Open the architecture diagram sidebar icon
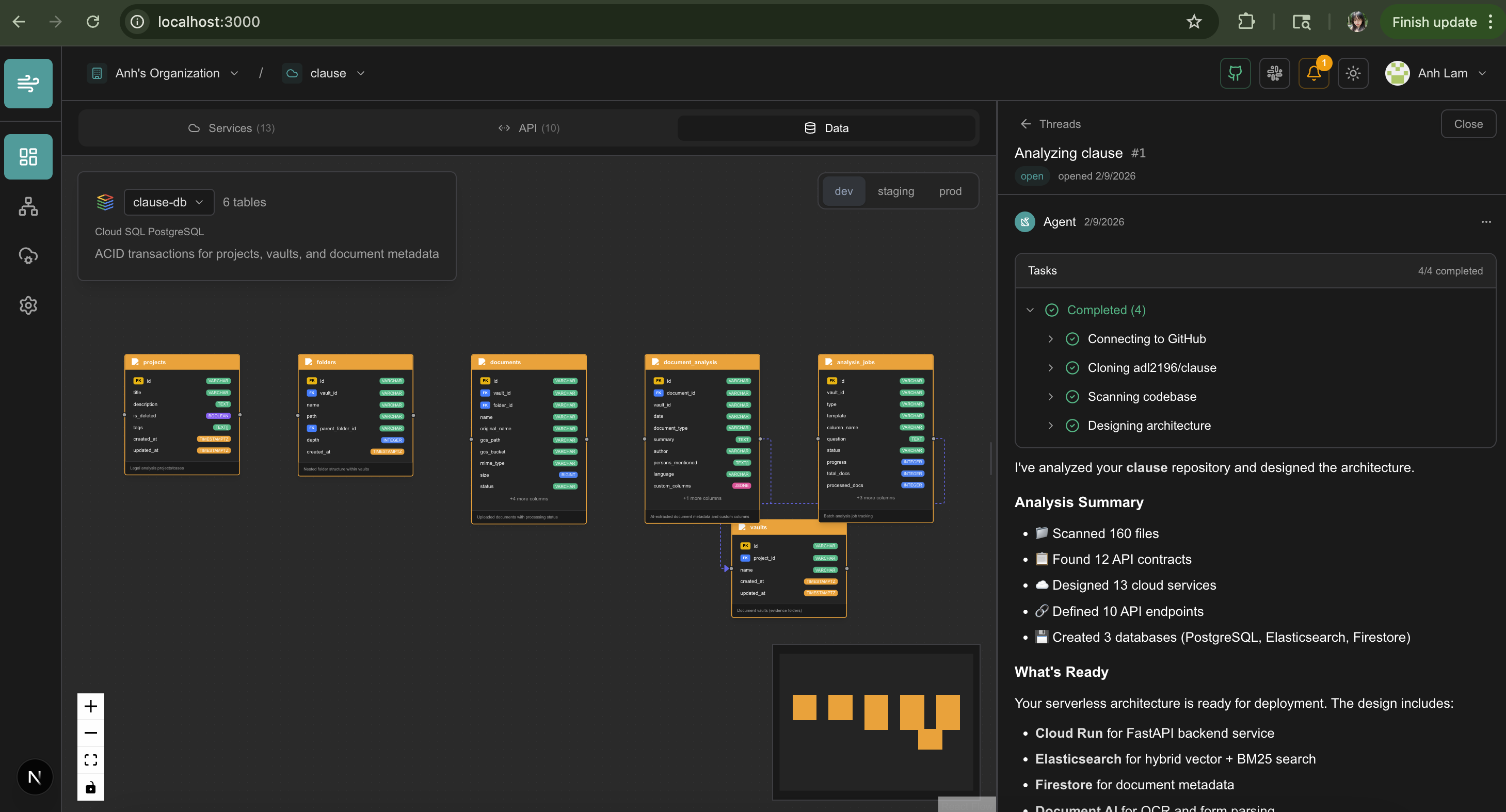The height and width of the screenshot is (812, 1506). pos(28,206)
